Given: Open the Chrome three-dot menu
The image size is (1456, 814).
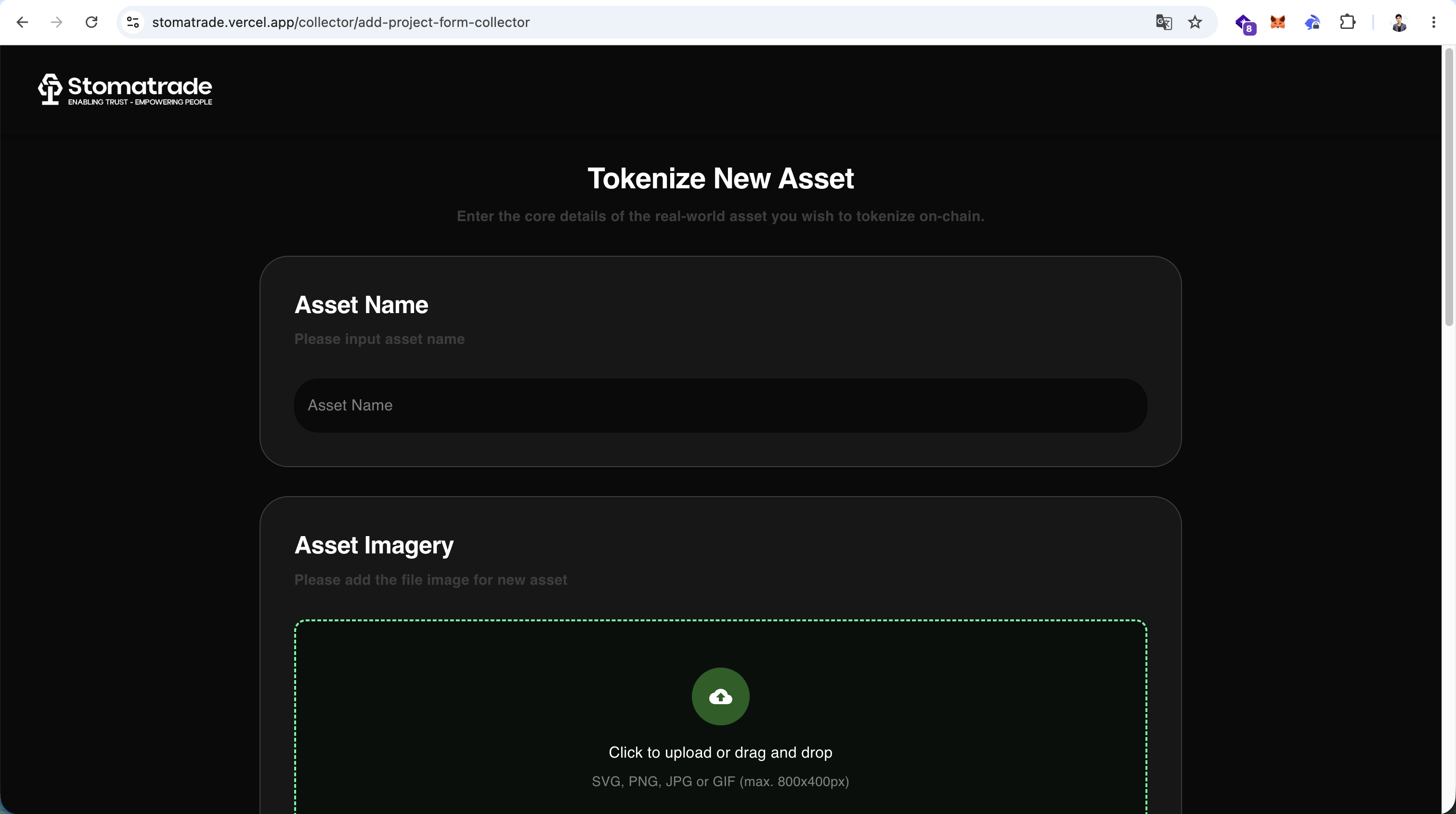Looking at the screenshot, I should point(1433,22).
